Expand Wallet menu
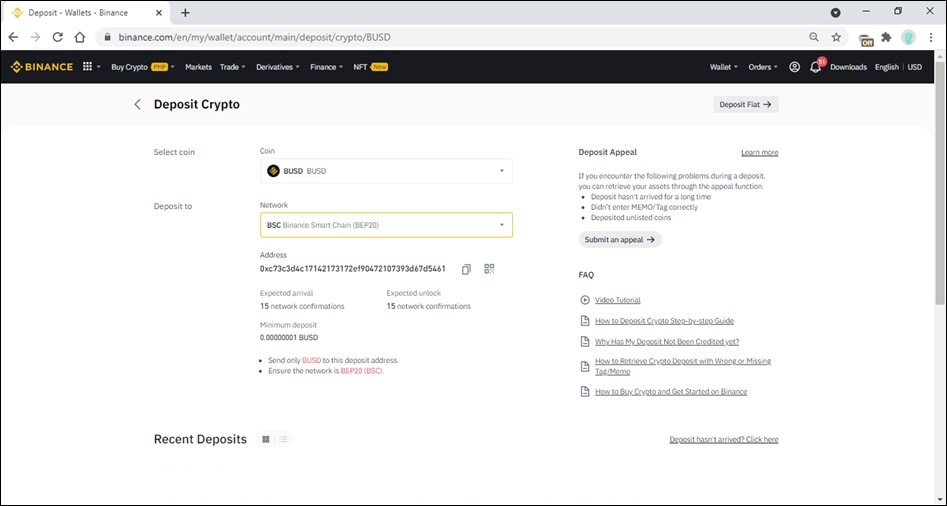The height and width of the screenshot is (506, 947). point(724,67)
